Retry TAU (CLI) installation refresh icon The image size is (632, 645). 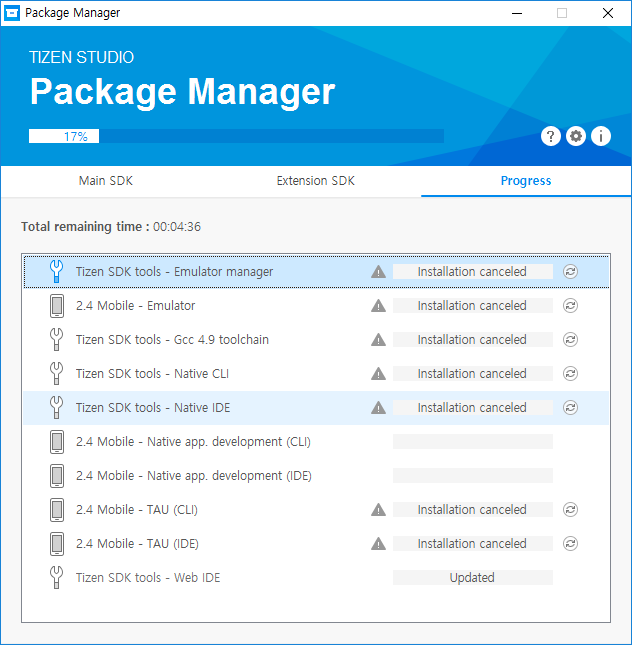(x=570, y=510)
